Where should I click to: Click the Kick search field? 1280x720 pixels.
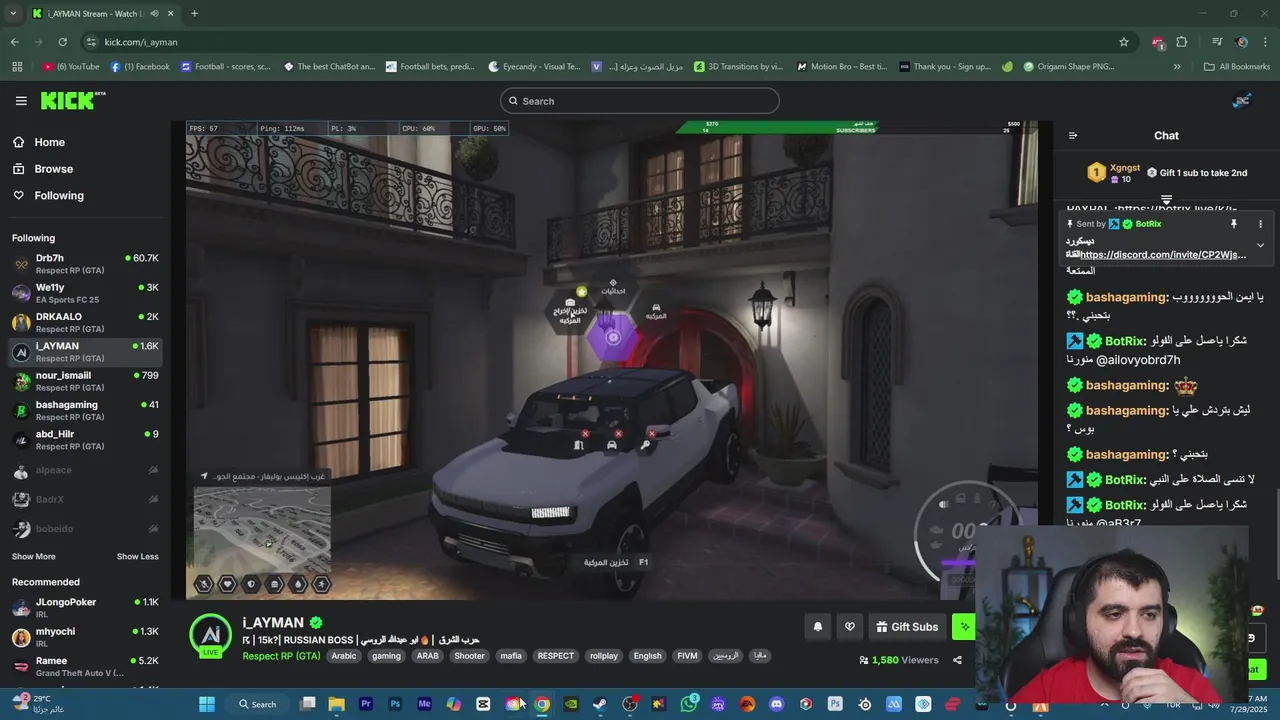coord(640,101)
